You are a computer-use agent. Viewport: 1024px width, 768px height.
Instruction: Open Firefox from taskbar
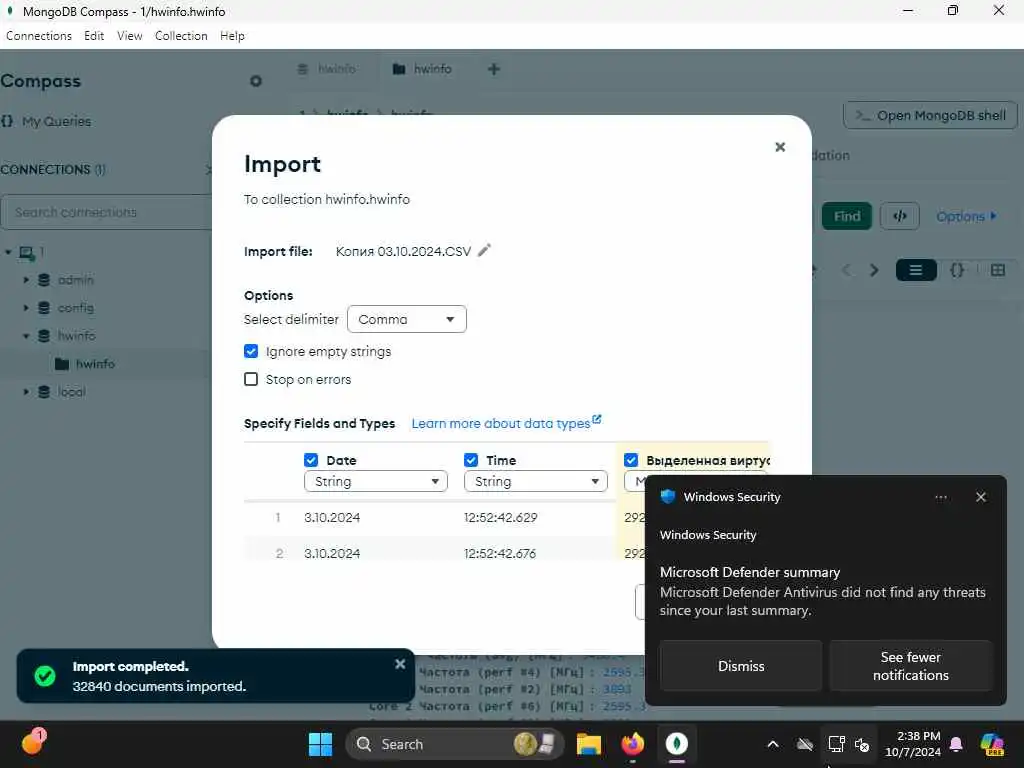pos(632,744)
